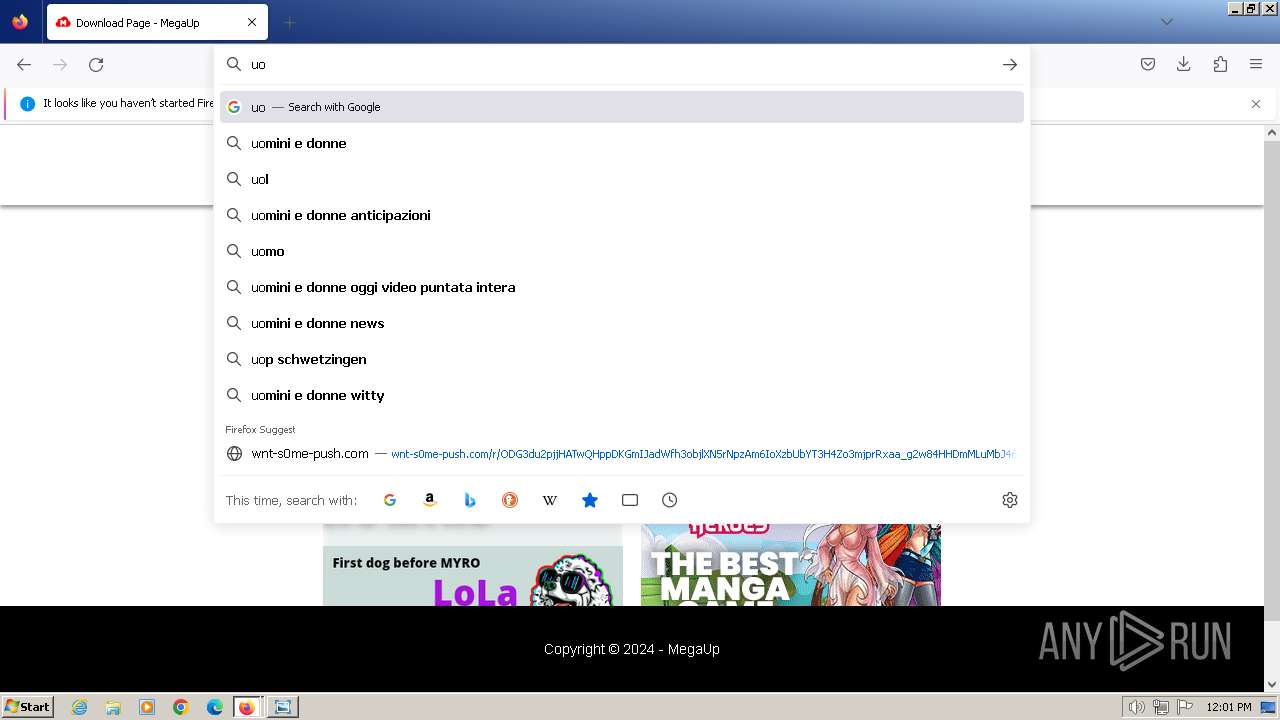Open the media player taskbar icon
The image size is (1280, 720).
click(147, 707)
